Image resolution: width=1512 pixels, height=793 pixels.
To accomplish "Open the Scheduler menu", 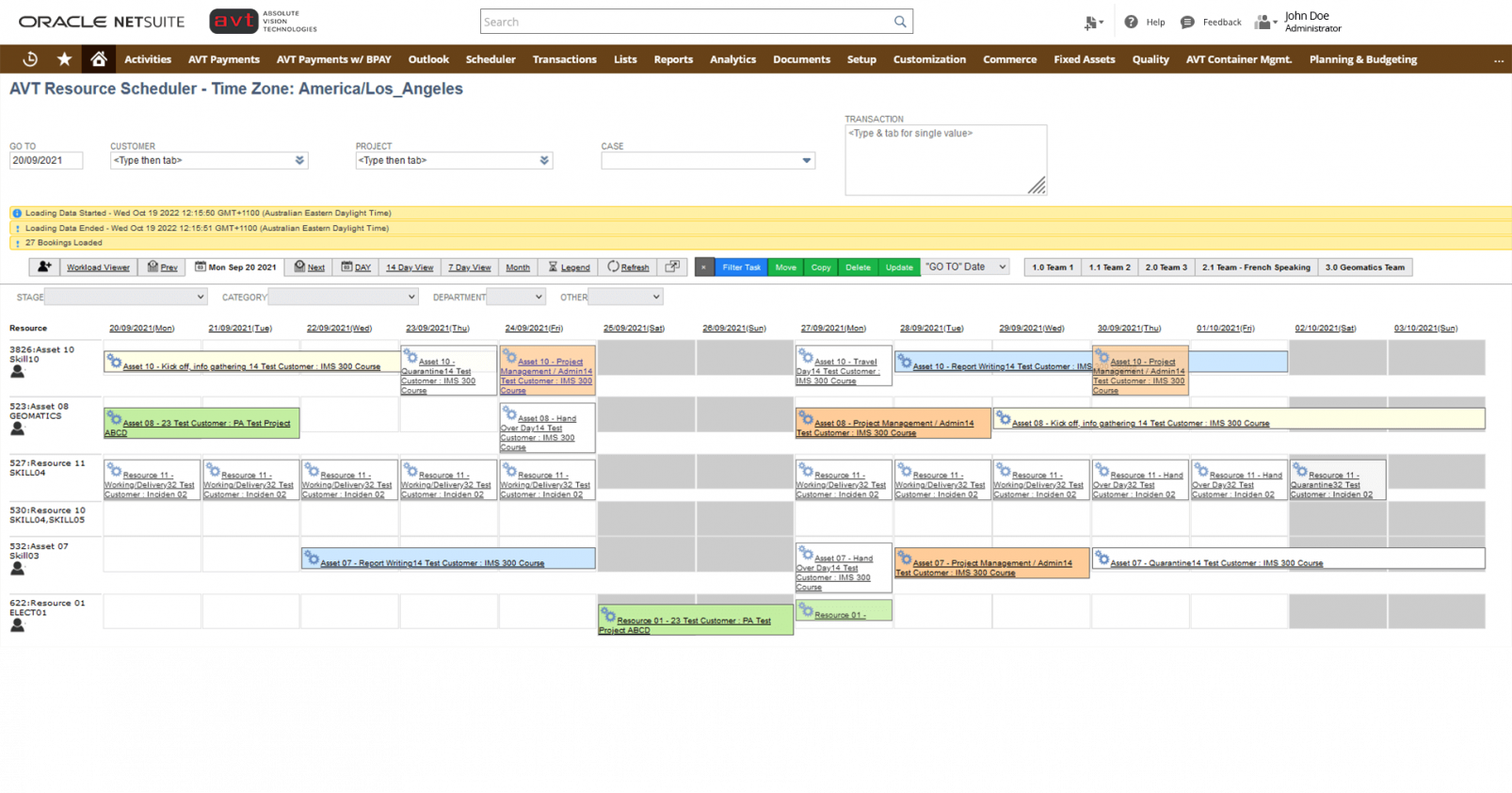I will [491, 59].
